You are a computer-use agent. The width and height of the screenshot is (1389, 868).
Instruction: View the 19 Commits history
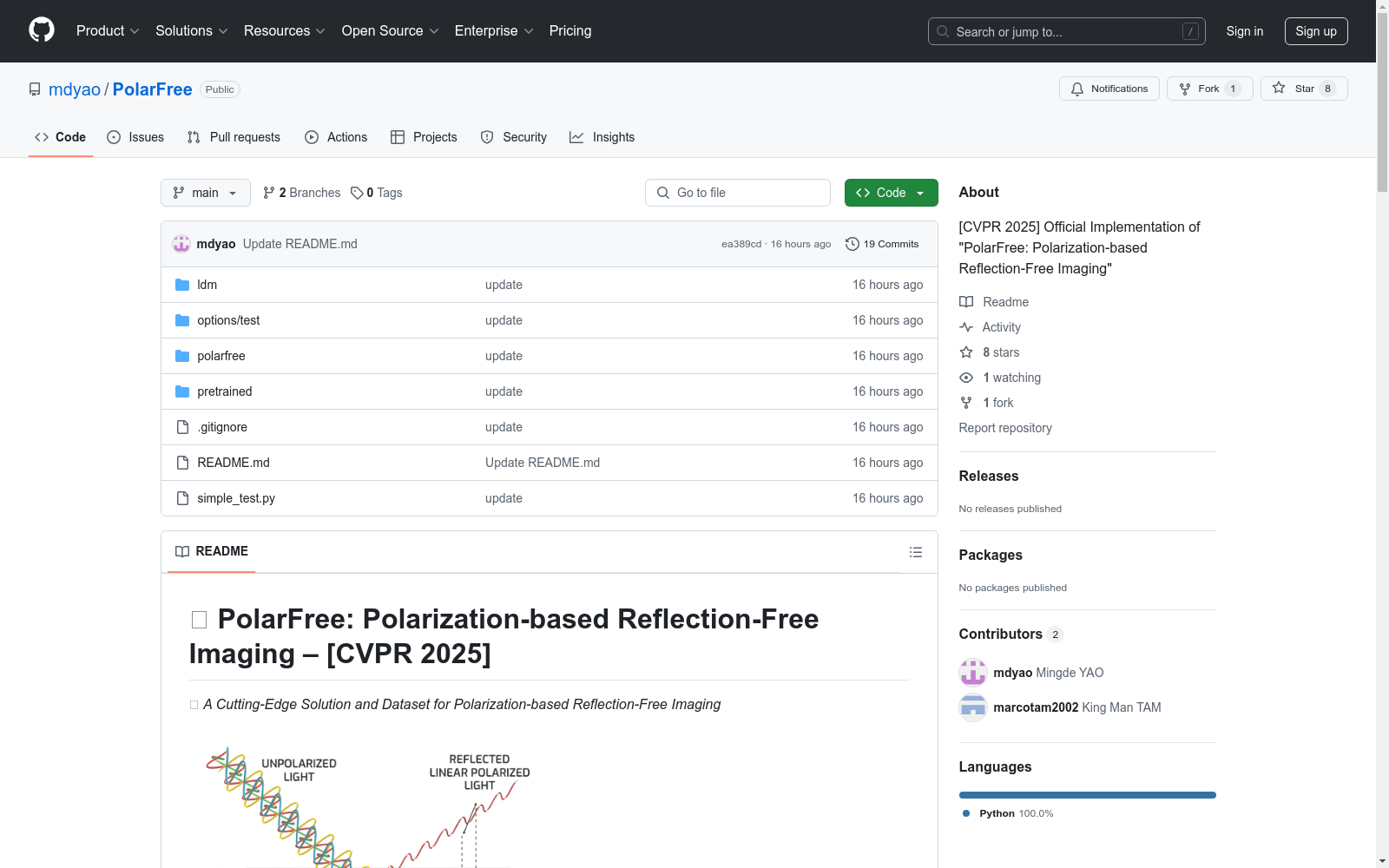click(882, 244)
